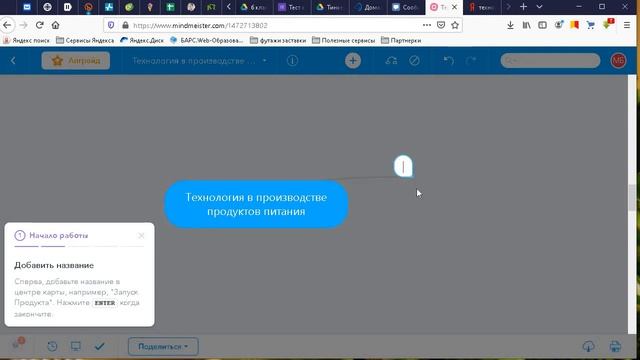
Task: Click the site security padlock icon
Action: (125, 25)
